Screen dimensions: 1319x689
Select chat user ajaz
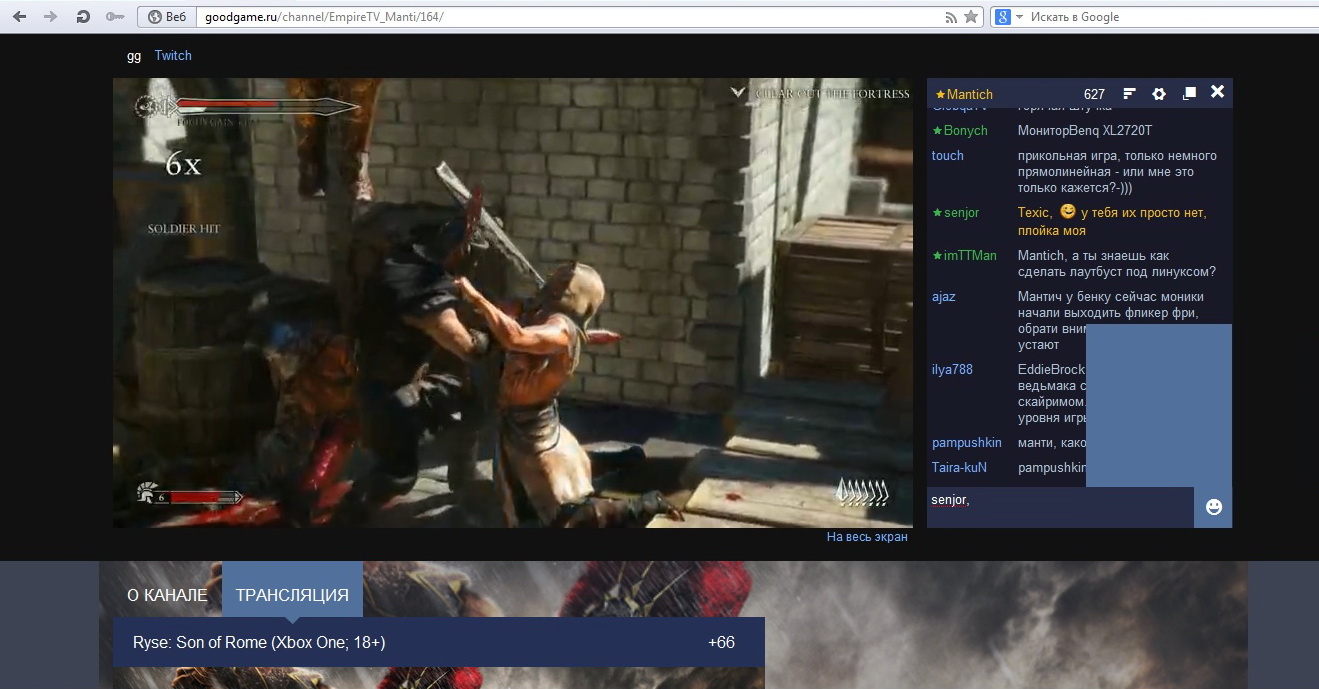944,297
